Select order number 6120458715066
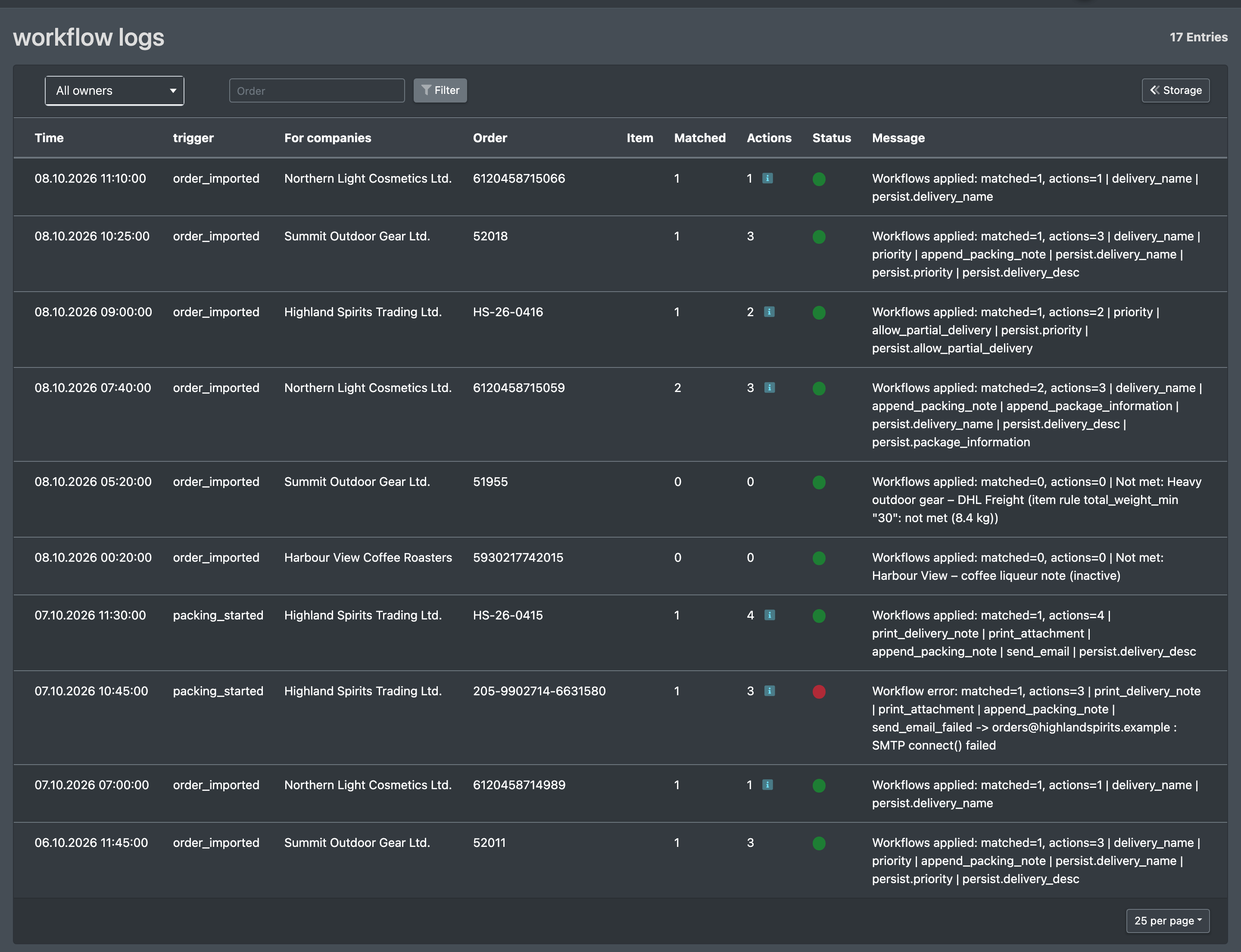The height and width of the screenshot is (952, 1241). [519, 178]
